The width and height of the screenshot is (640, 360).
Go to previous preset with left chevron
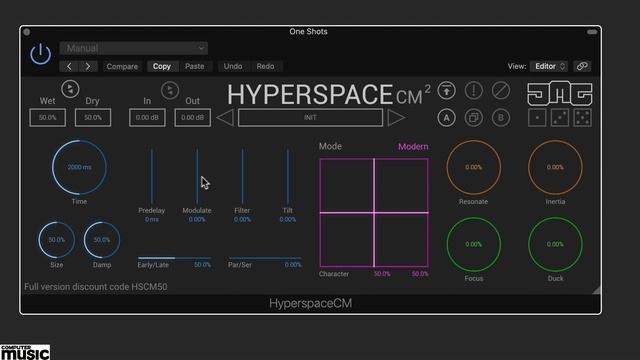pyautogui.click(x=69, y=66)
